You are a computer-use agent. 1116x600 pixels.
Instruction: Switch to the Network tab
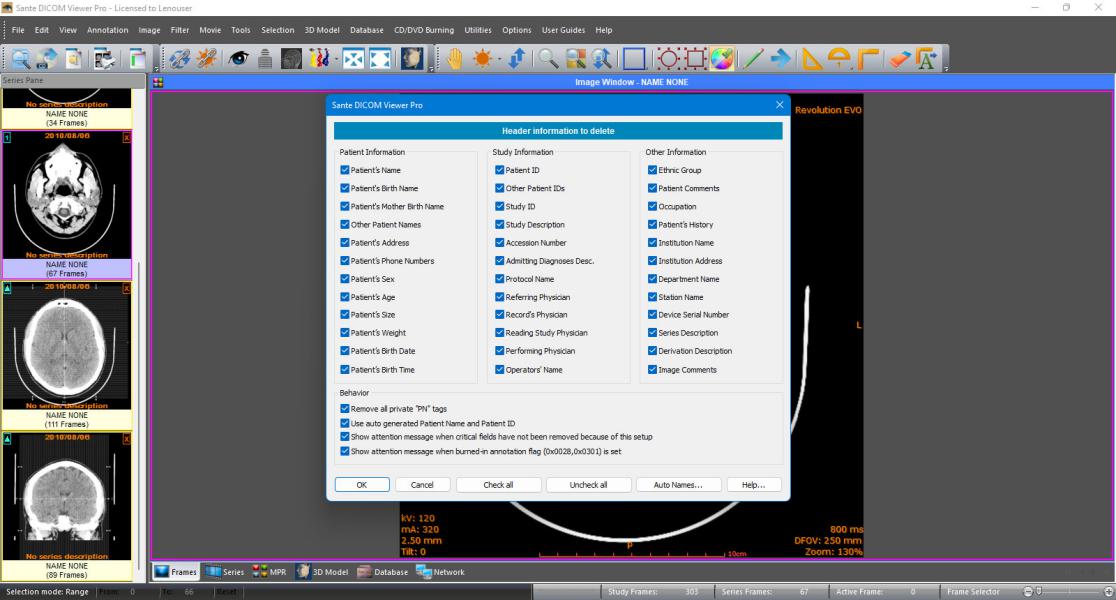click(441, 572)
